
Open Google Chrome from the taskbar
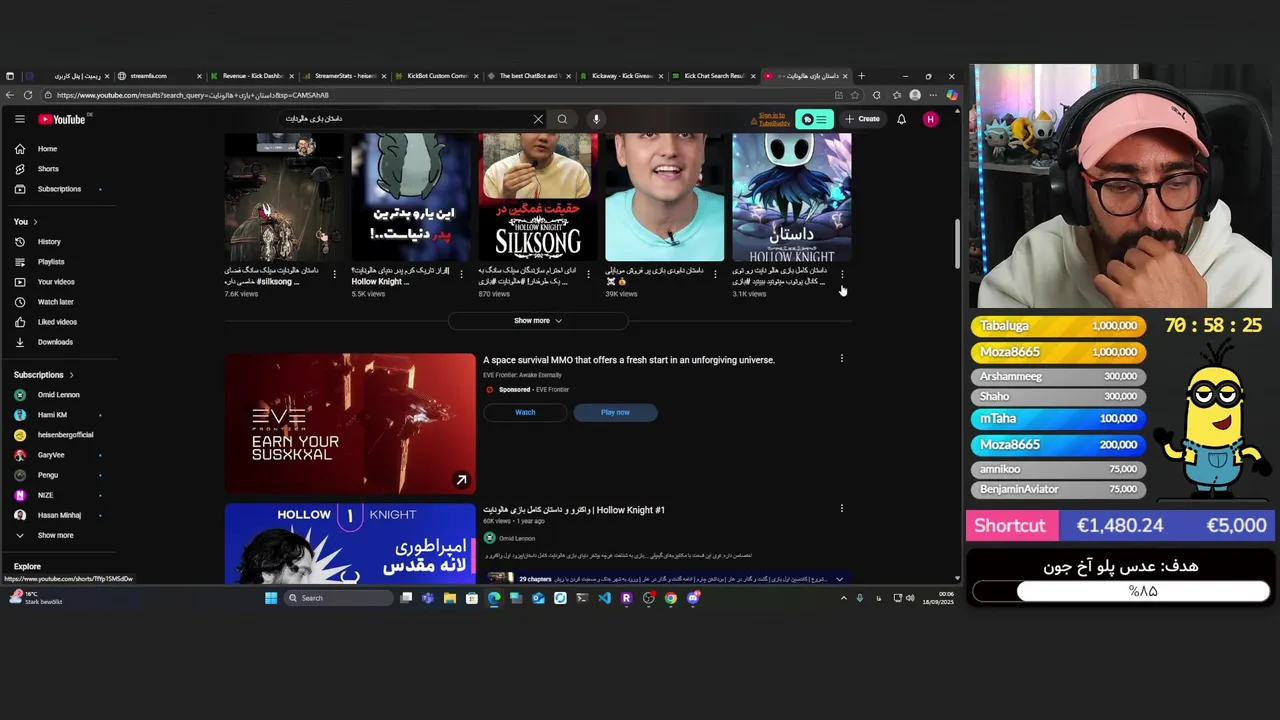(670, 598)
